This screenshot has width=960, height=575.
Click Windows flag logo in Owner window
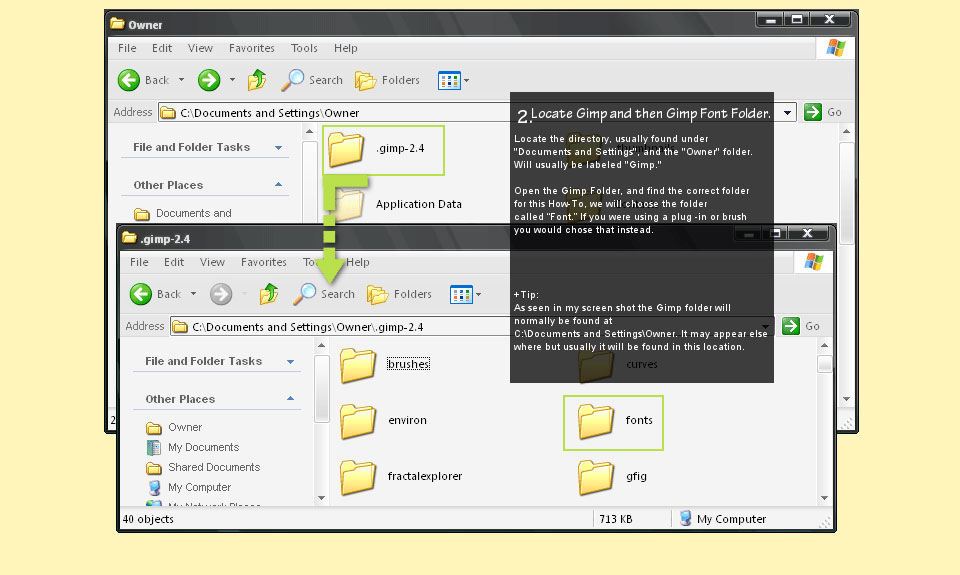pyautogui.click(x=836, y=48)
